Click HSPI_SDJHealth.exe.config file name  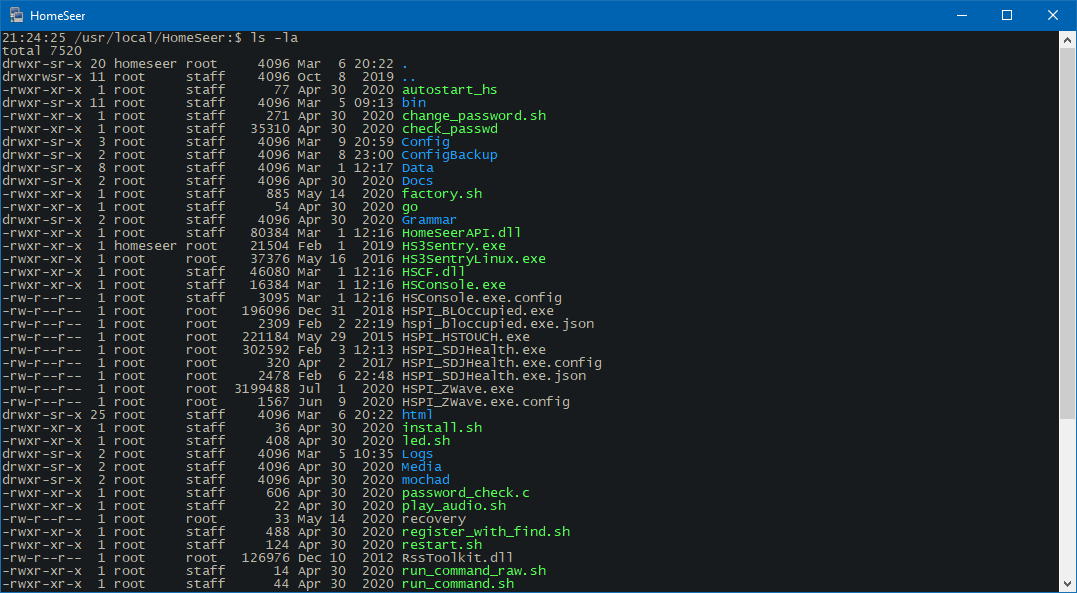(502, 363)
